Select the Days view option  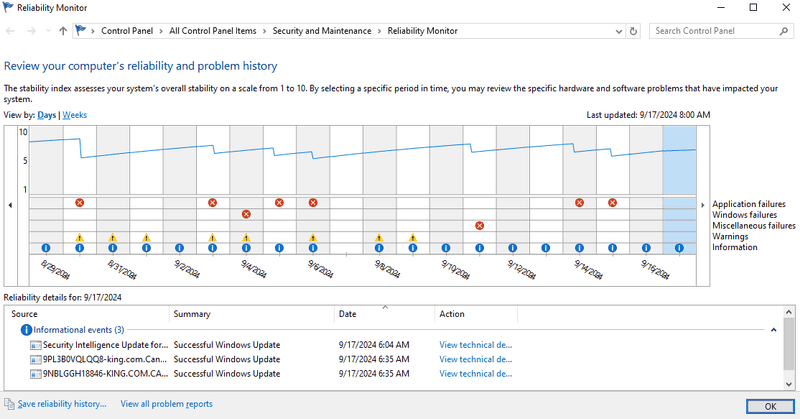47,115
